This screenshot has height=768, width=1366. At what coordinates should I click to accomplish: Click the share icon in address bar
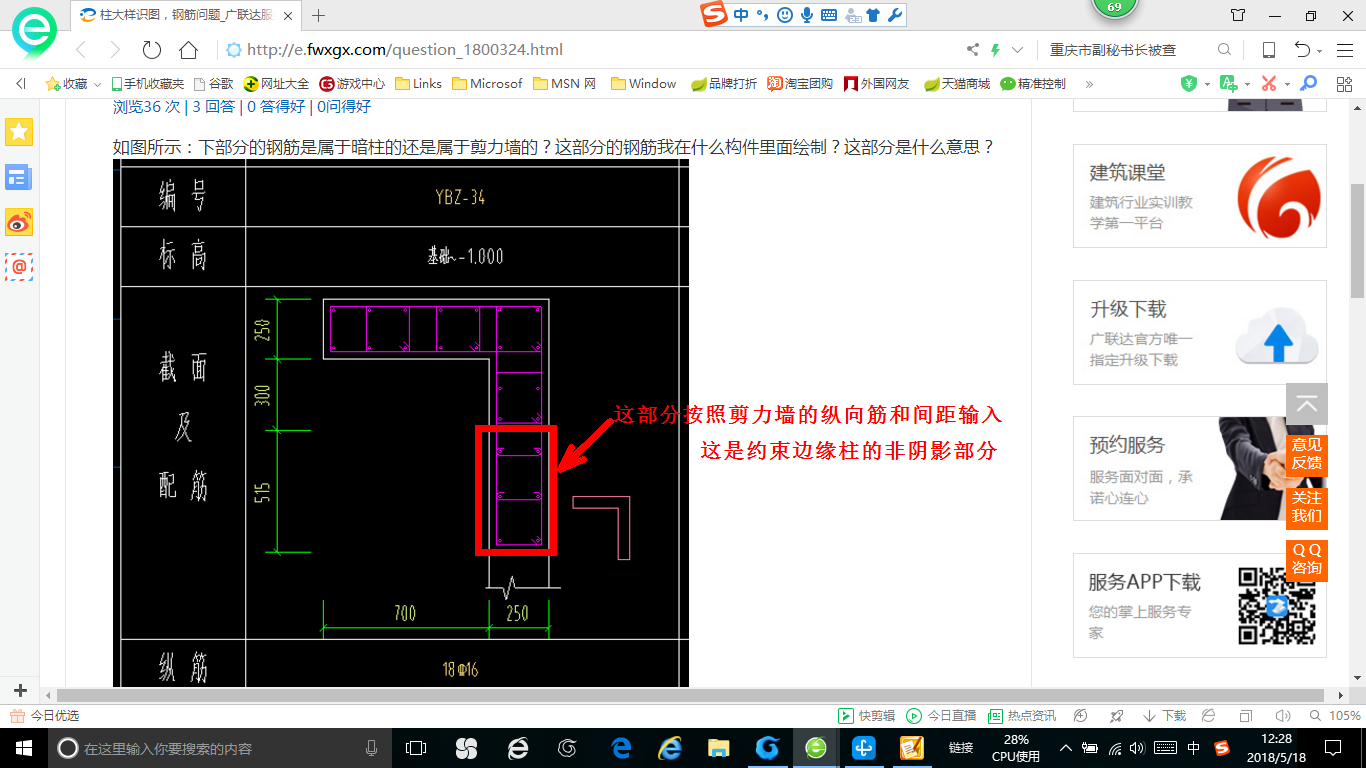[x=973, y=50]
